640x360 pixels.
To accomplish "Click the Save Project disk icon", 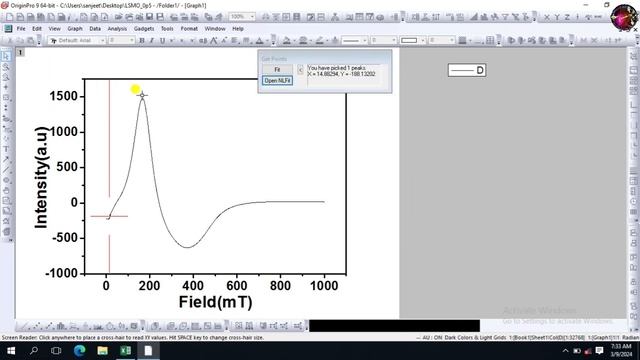I will click(x=149, y=17).
